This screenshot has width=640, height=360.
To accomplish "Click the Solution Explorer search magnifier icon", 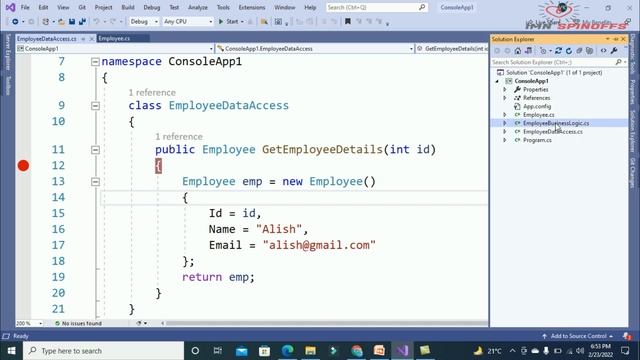I will (x=618, y=62).
